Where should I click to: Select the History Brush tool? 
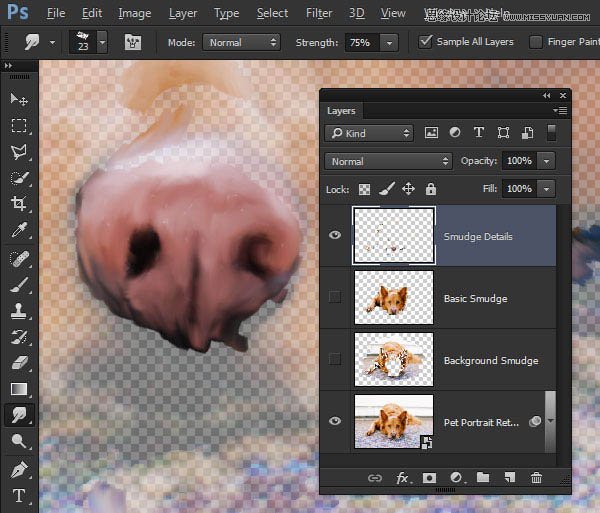point(19,337)
